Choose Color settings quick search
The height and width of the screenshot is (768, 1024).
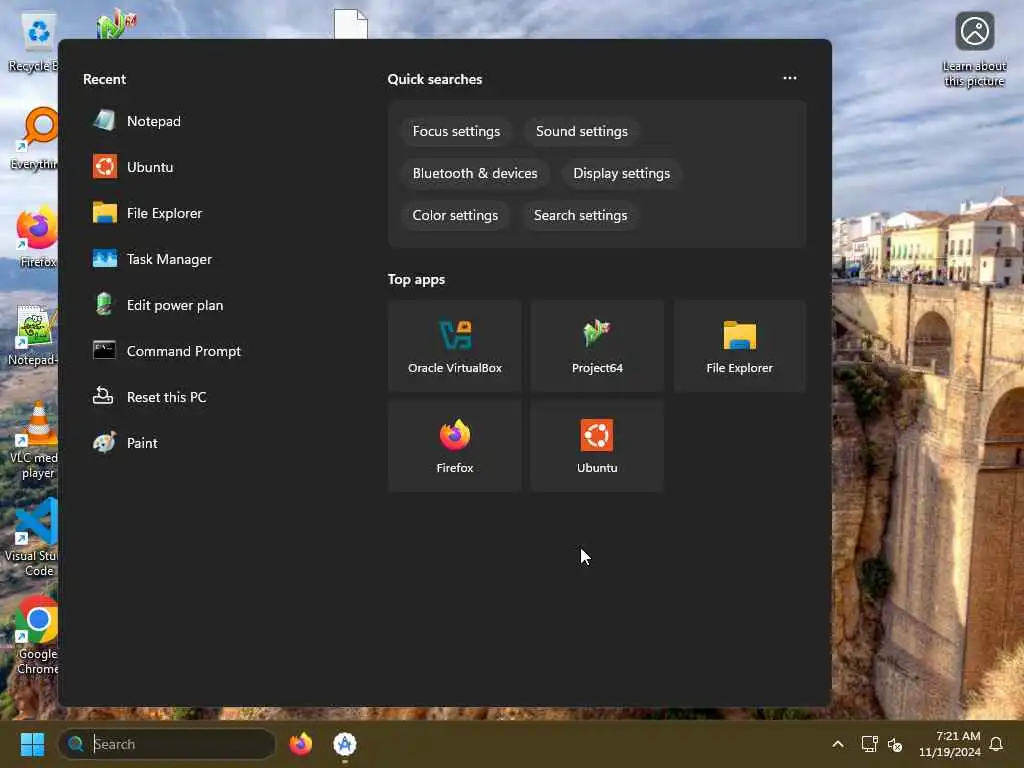(x=455, y=216)
